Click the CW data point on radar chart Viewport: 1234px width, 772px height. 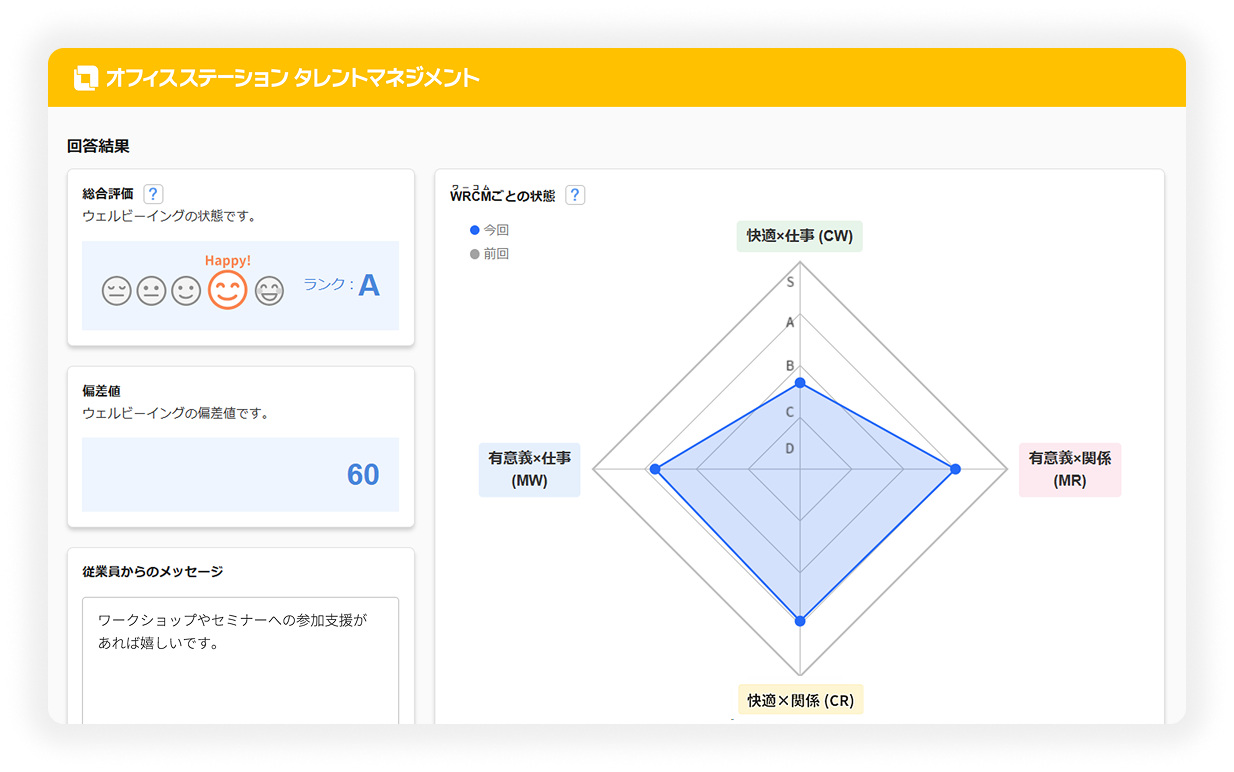click(x=799, y=383)
